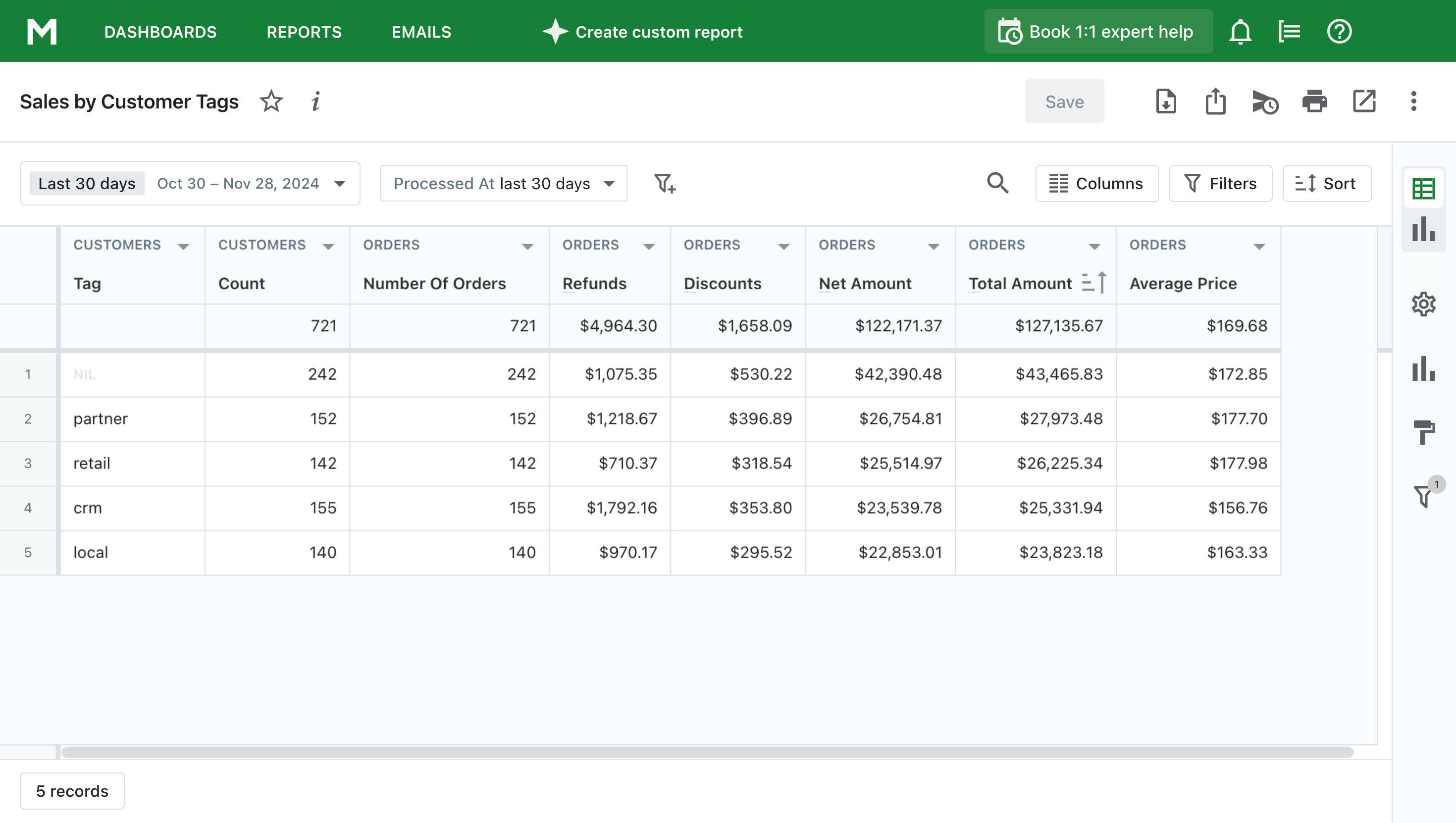
Task: Print the report with printer icon
Action: click(x=1314, y=102)
